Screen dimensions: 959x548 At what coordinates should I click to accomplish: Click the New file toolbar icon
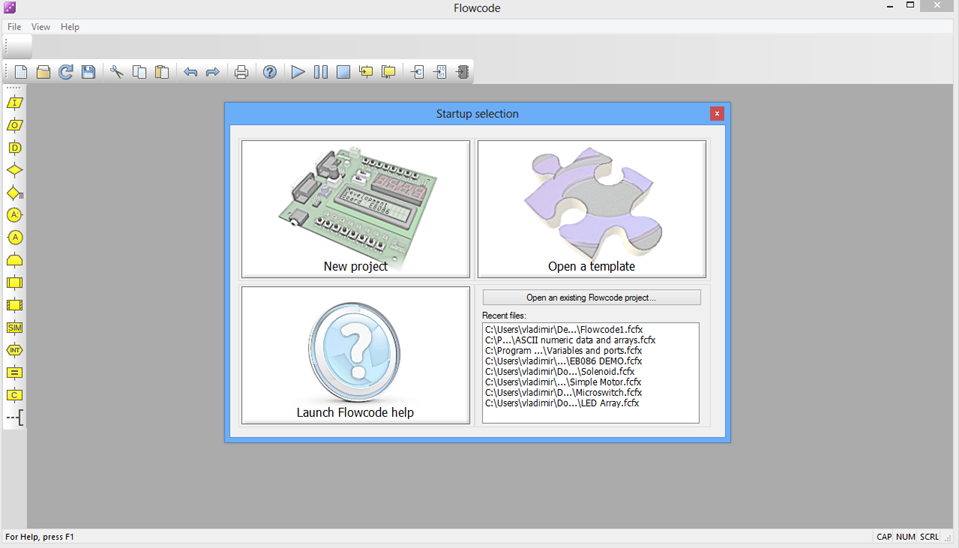tap(21, 72)
